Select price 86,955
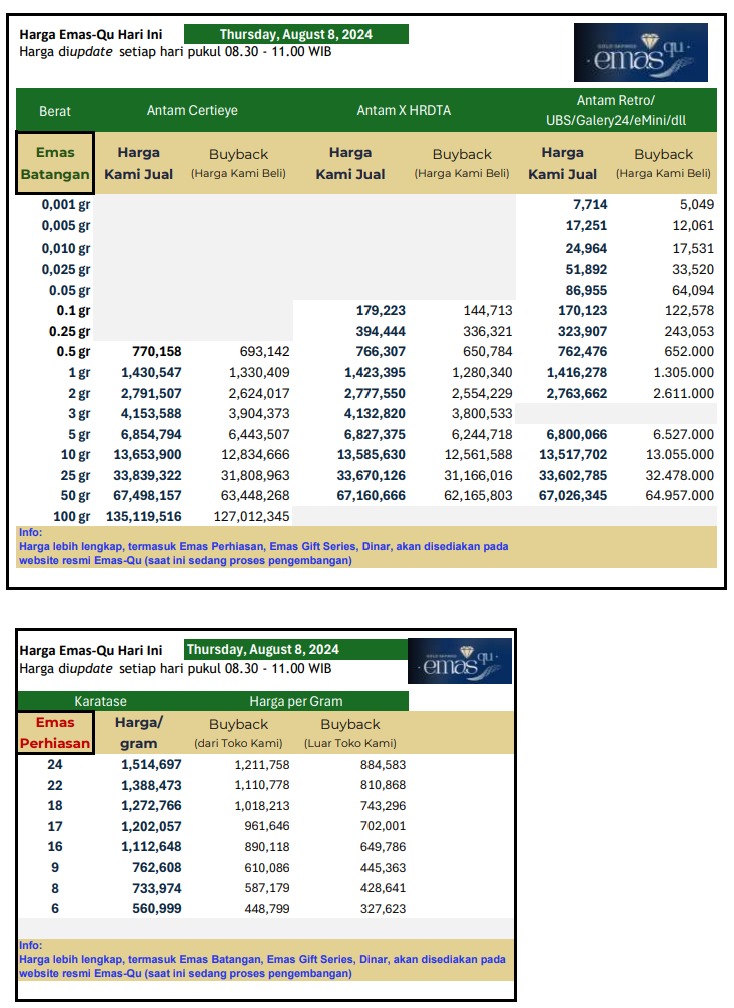This screenshot has width=734, height=1008. click(x=586, y=291)
